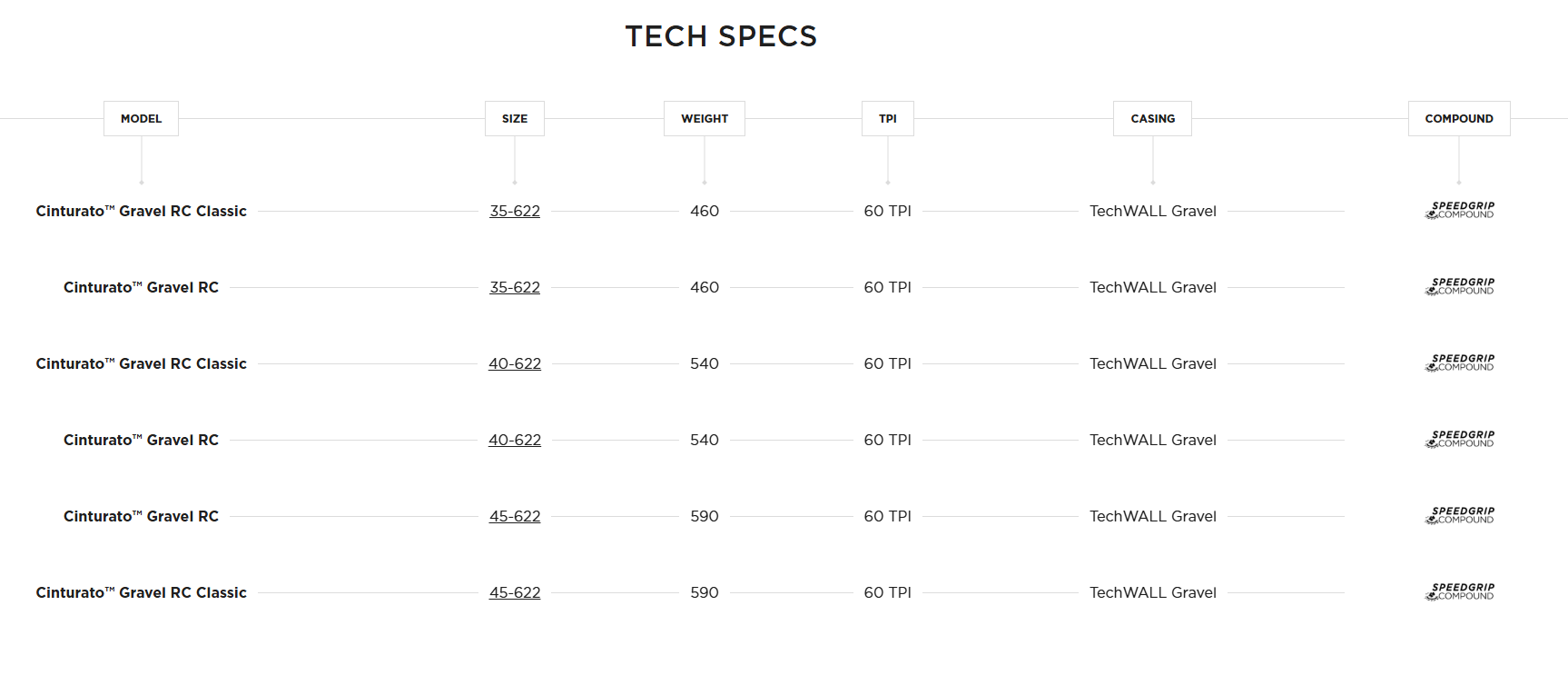Follow 40-622 size link for Gravel RC Classic
1568x675 pixels.
coord(515,363)
